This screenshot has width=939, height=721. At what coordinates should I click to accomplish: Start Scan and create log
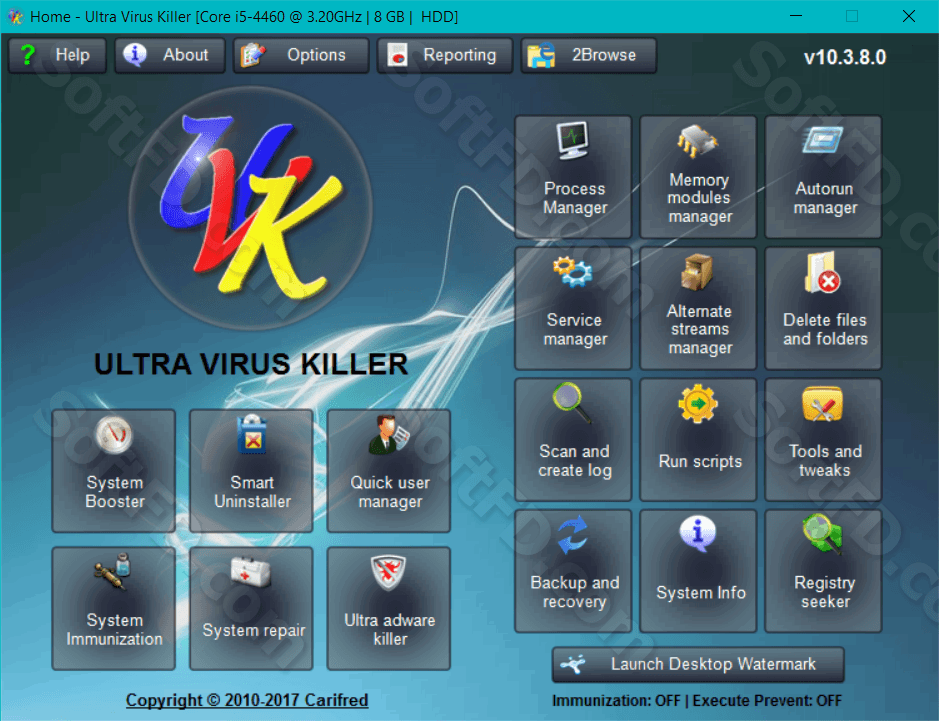click(x=573, y=439)
